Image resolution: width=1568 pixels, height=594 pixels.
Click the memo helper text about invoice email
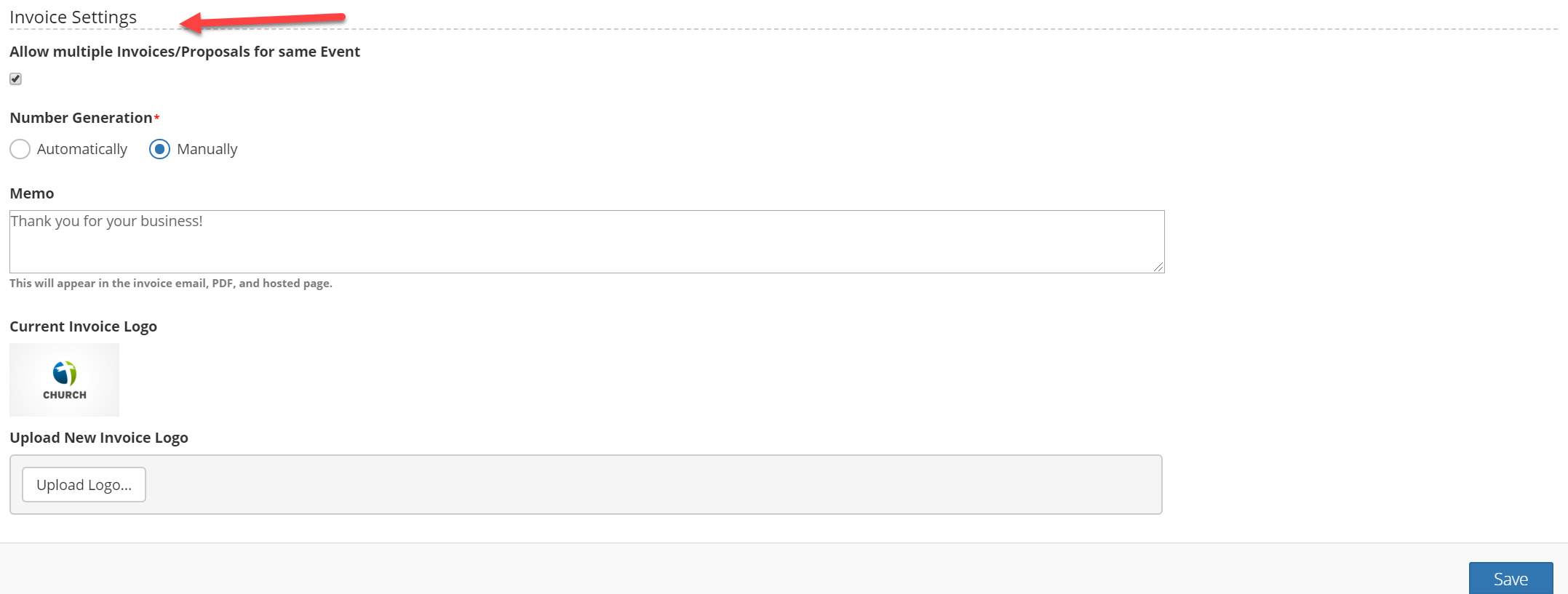tap(171, 284)
